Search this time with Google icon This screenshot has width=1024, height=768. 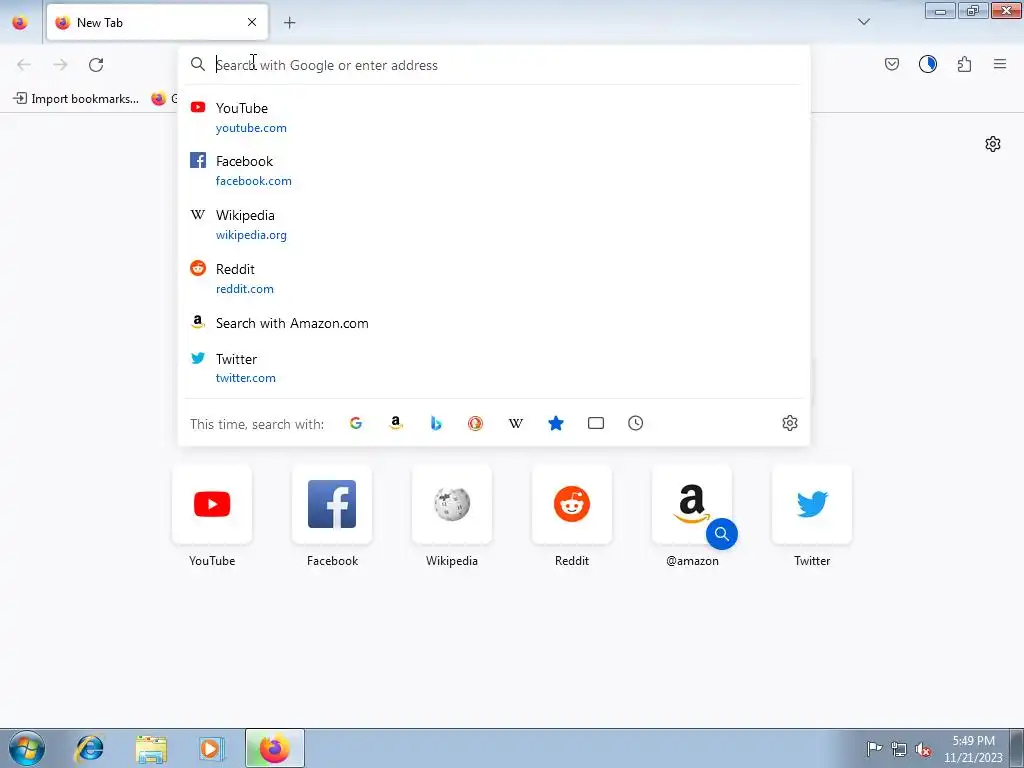[x=356, y=423]
